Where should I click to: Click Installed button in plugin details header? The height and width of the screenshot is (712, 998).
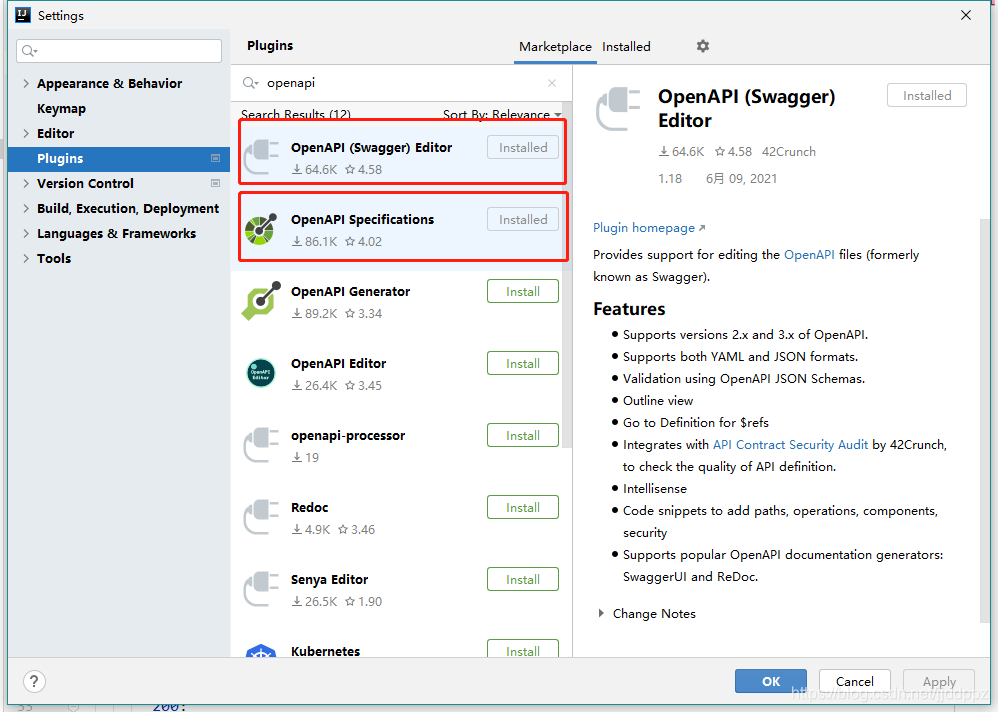pyautogui.click(x=927, y=95)
